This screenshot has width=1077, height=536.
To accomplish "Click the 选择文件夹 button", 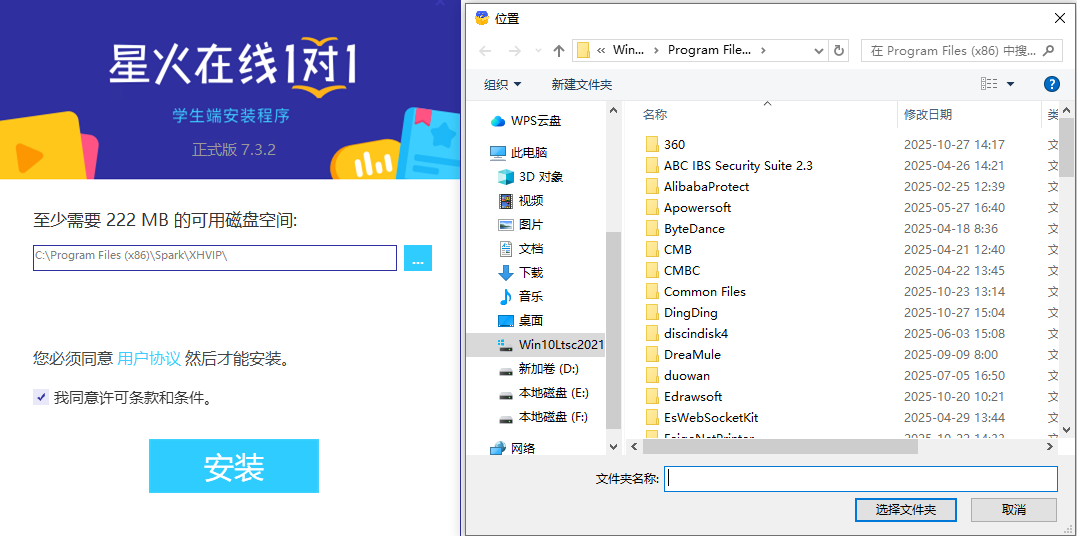I will 905,510.
